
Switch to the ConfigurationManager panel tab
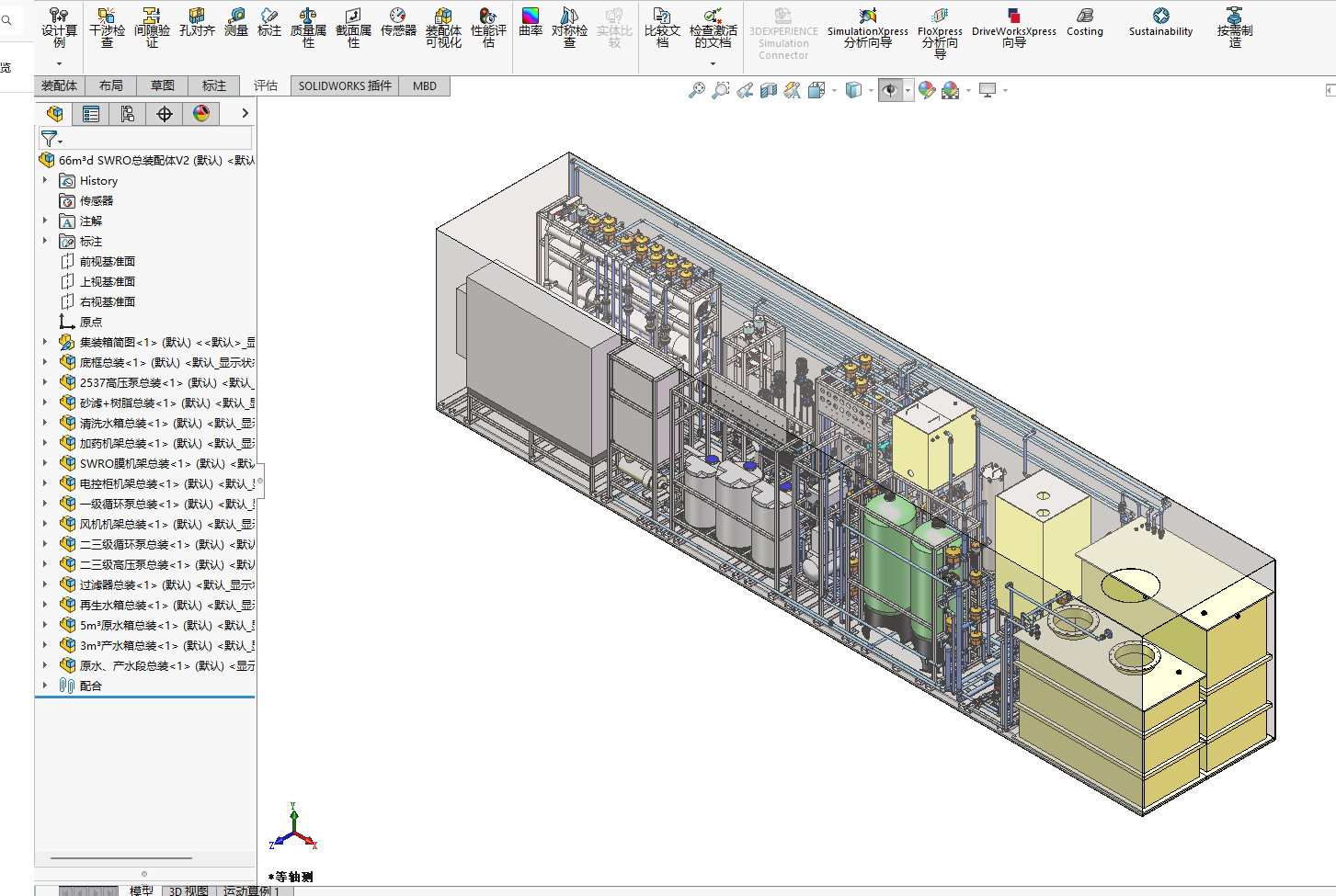pos(128,114)
